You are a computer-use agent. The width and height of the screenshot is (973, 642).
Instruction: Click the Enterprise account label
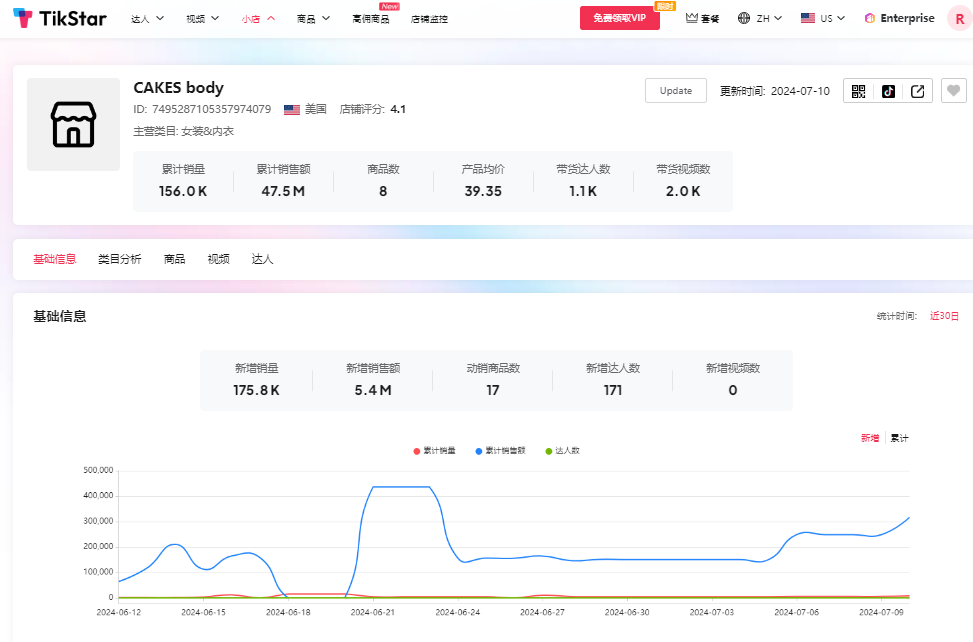[x=907, y=18]
